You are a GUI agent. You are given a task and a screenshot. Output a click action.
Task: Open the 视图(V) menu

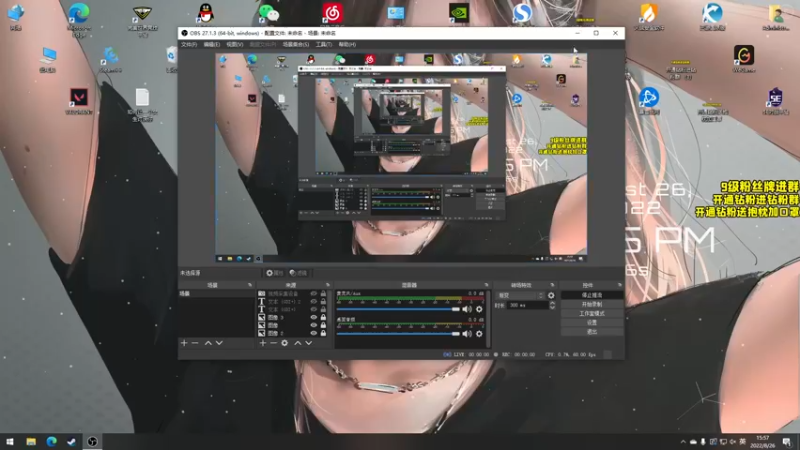click(235, 44)
